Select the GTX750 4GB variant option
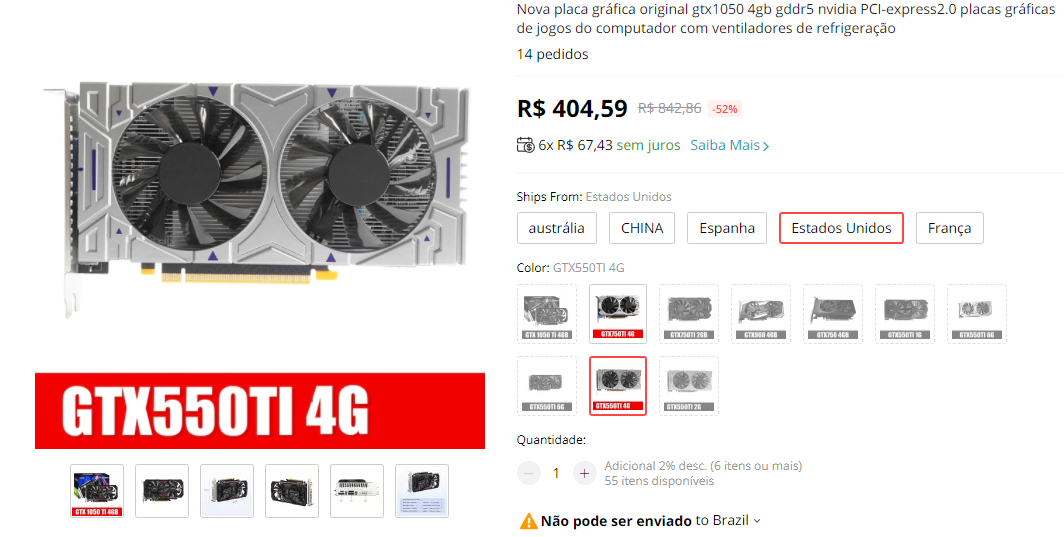This screenshot has height=537, width=1064. coord(833,314)
